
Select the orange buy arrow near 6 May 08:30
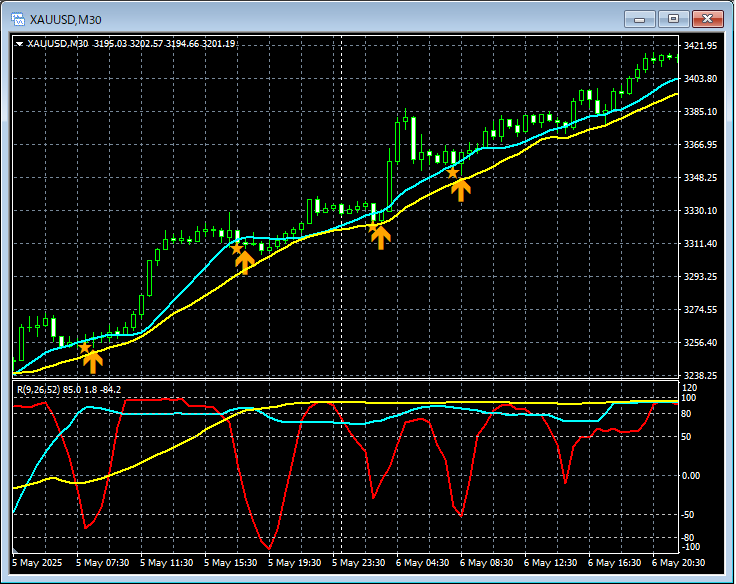pos(461,190)
